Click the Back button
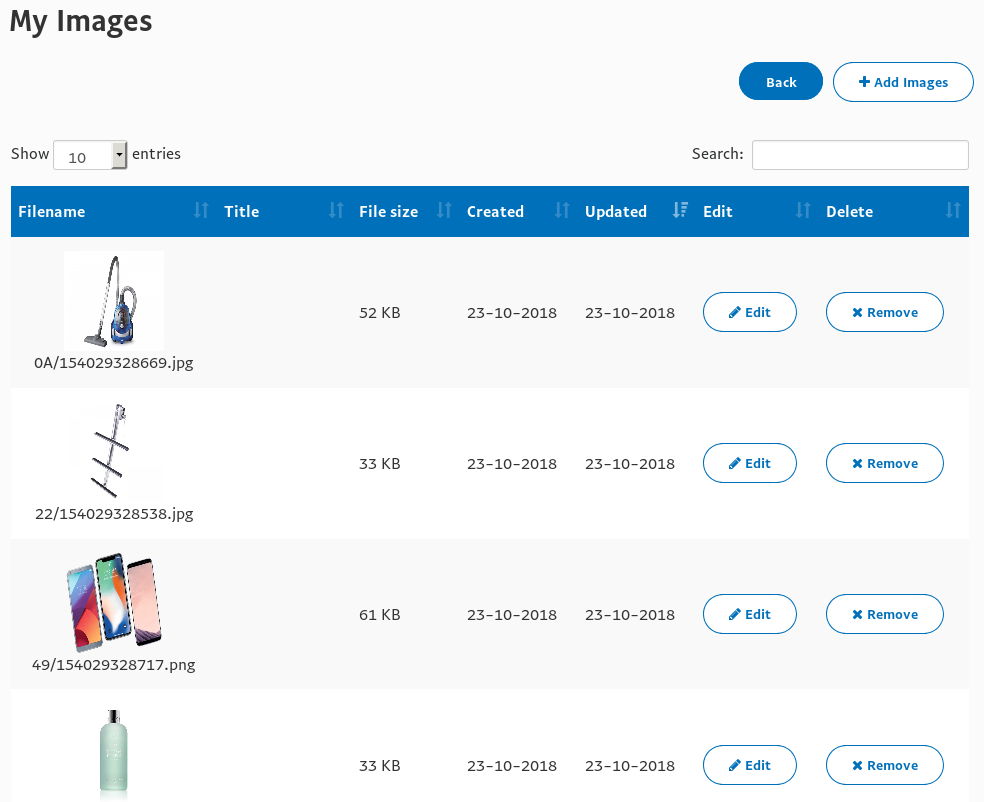984x802 pixels. tap(781, 82)
